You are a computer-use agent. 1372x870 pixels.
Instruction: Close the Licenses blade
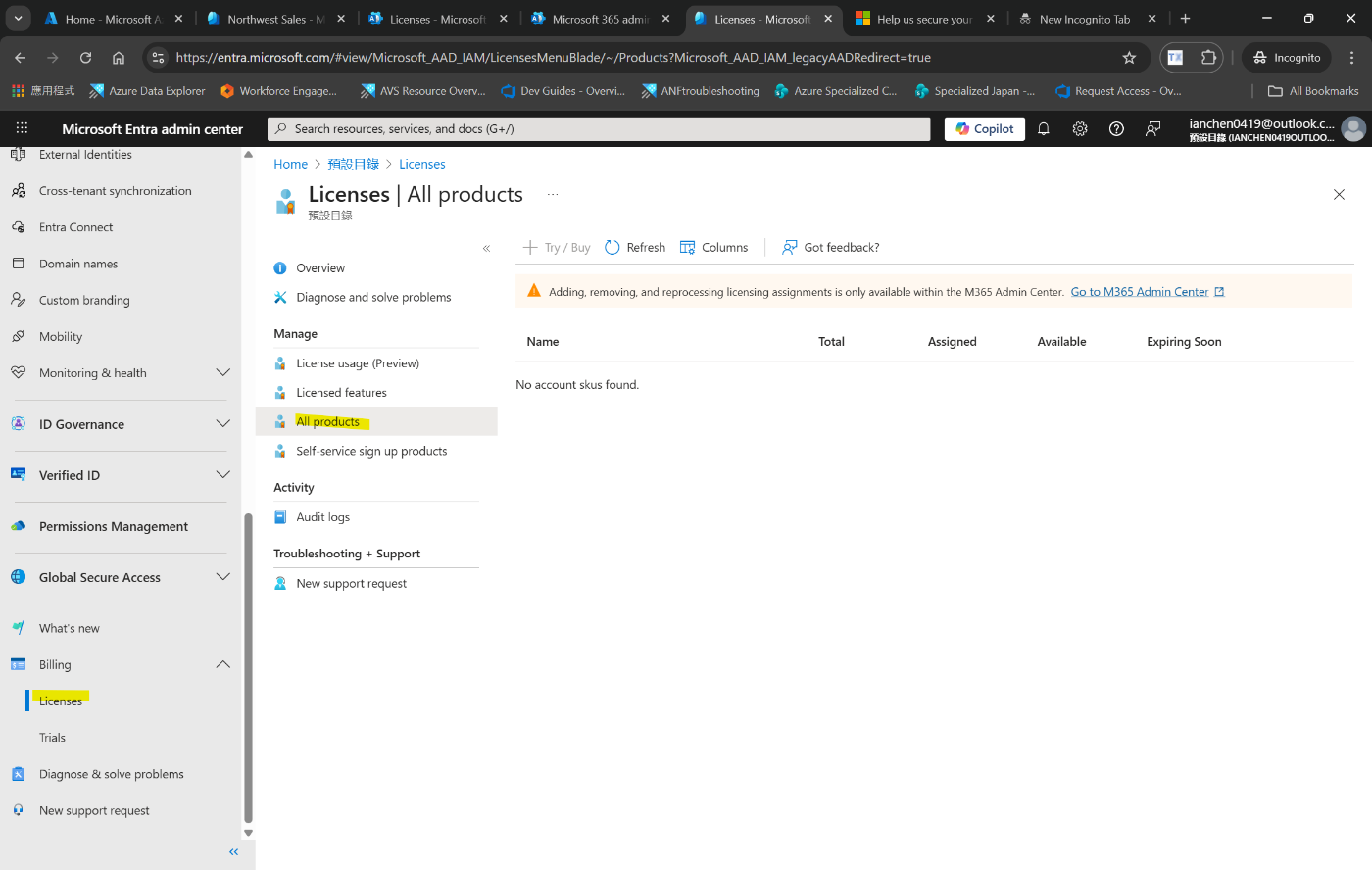click(1339, 195)
